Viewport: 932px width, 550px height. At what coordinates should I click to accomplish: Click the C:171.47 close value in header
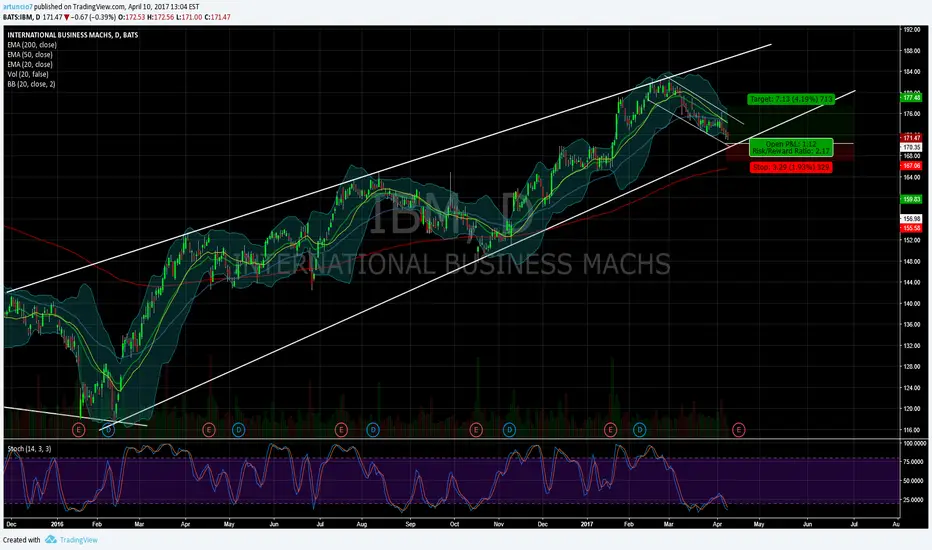218,17
